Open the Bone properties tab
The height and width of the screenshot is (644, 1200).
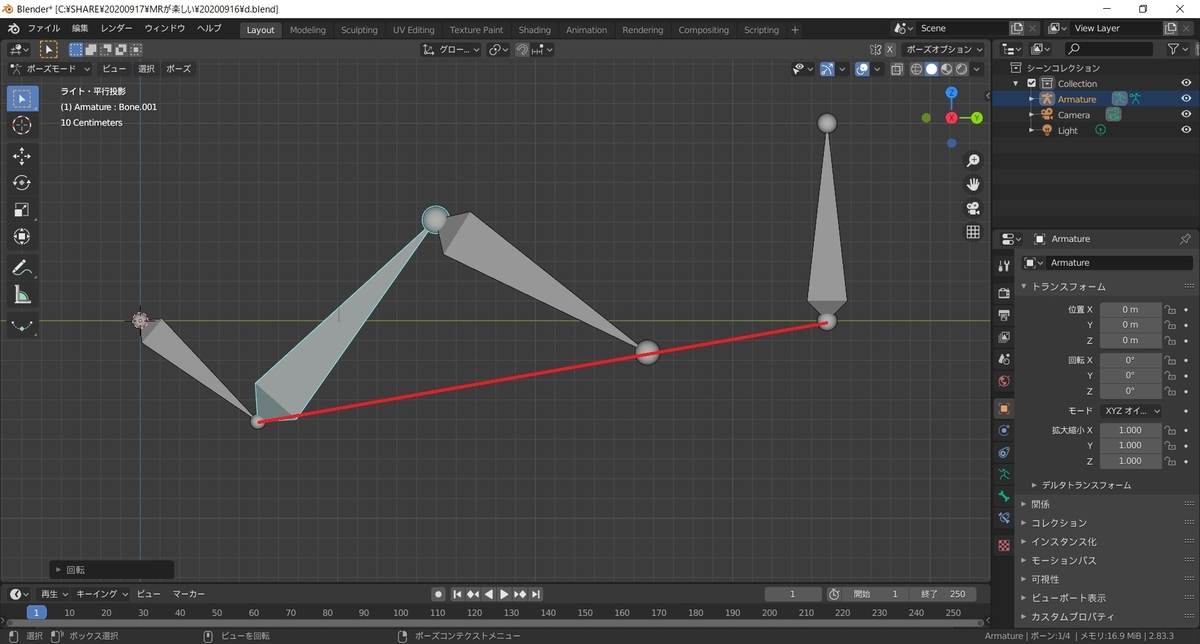pyautogui.click(x=1004, y=496)
